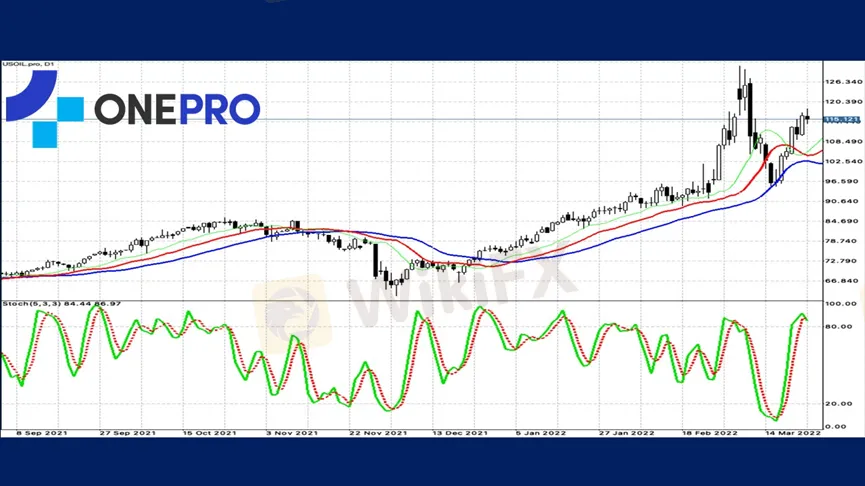Screen dimensions: 865x486
Task: Click the 27 Sep 2021 date label
Action: point(127,433)
